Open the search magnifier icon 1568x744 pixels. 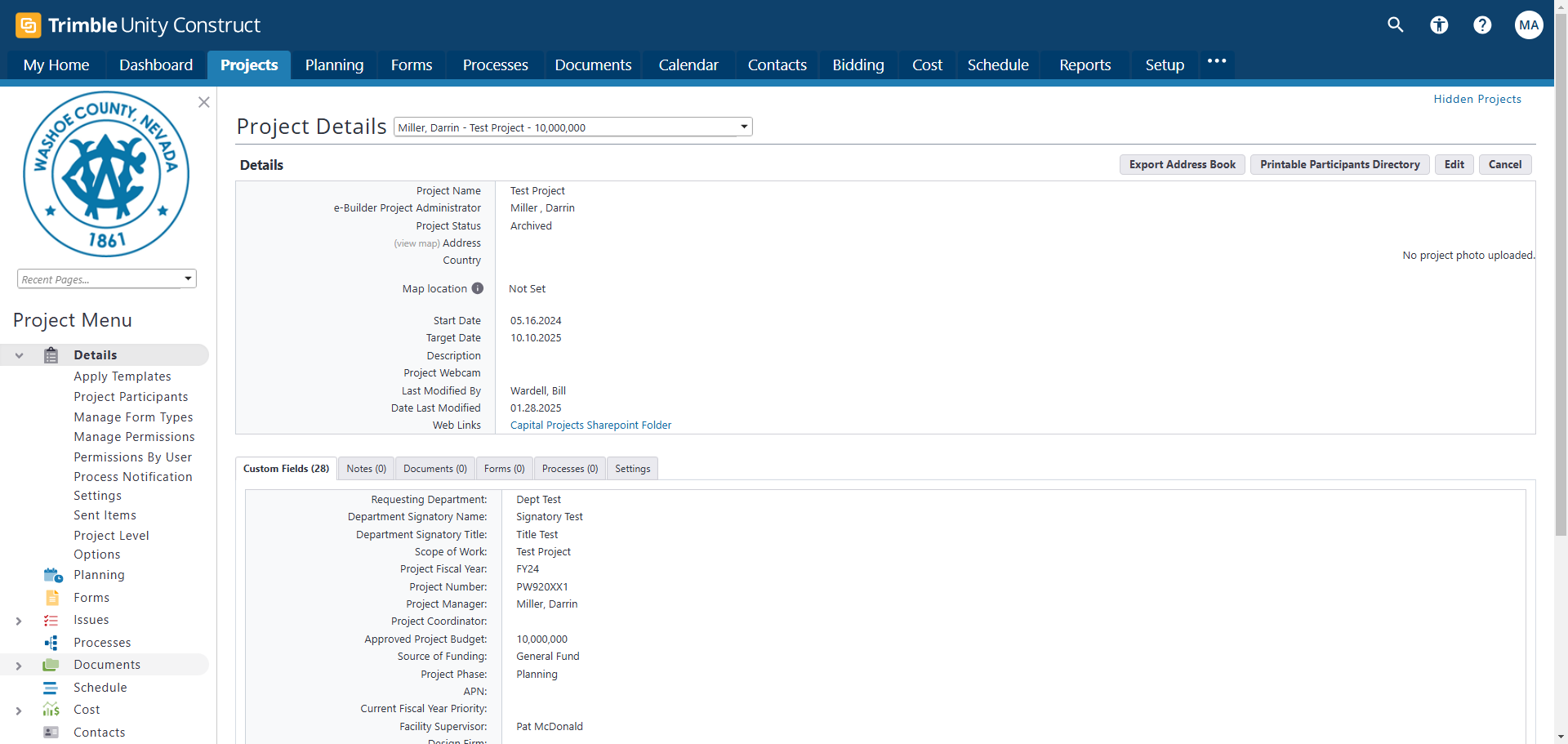[x=1395, y=25]
